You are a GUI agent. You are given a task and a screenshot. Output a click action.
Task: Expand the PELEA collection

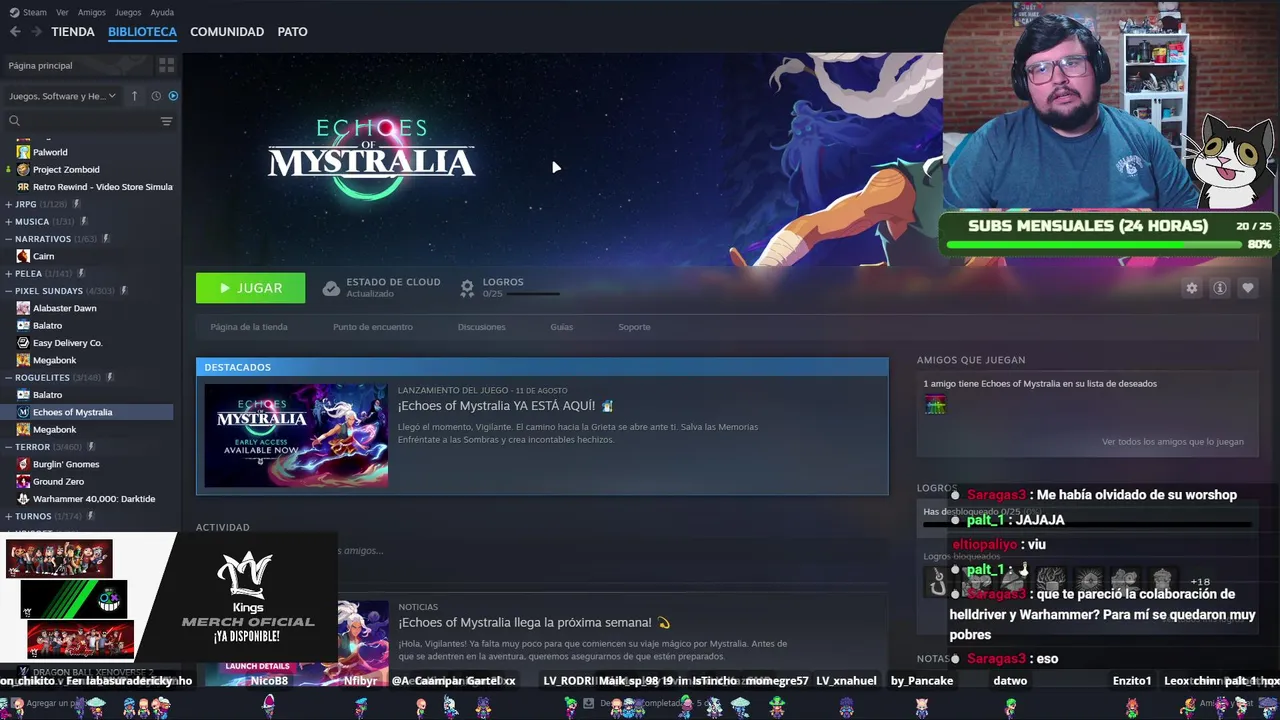(x=8, y=273)
